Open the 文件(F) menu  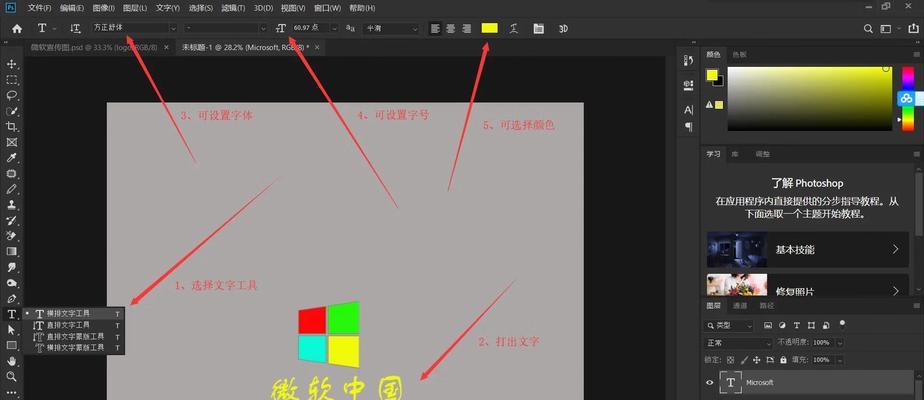(x=39, y=8)
